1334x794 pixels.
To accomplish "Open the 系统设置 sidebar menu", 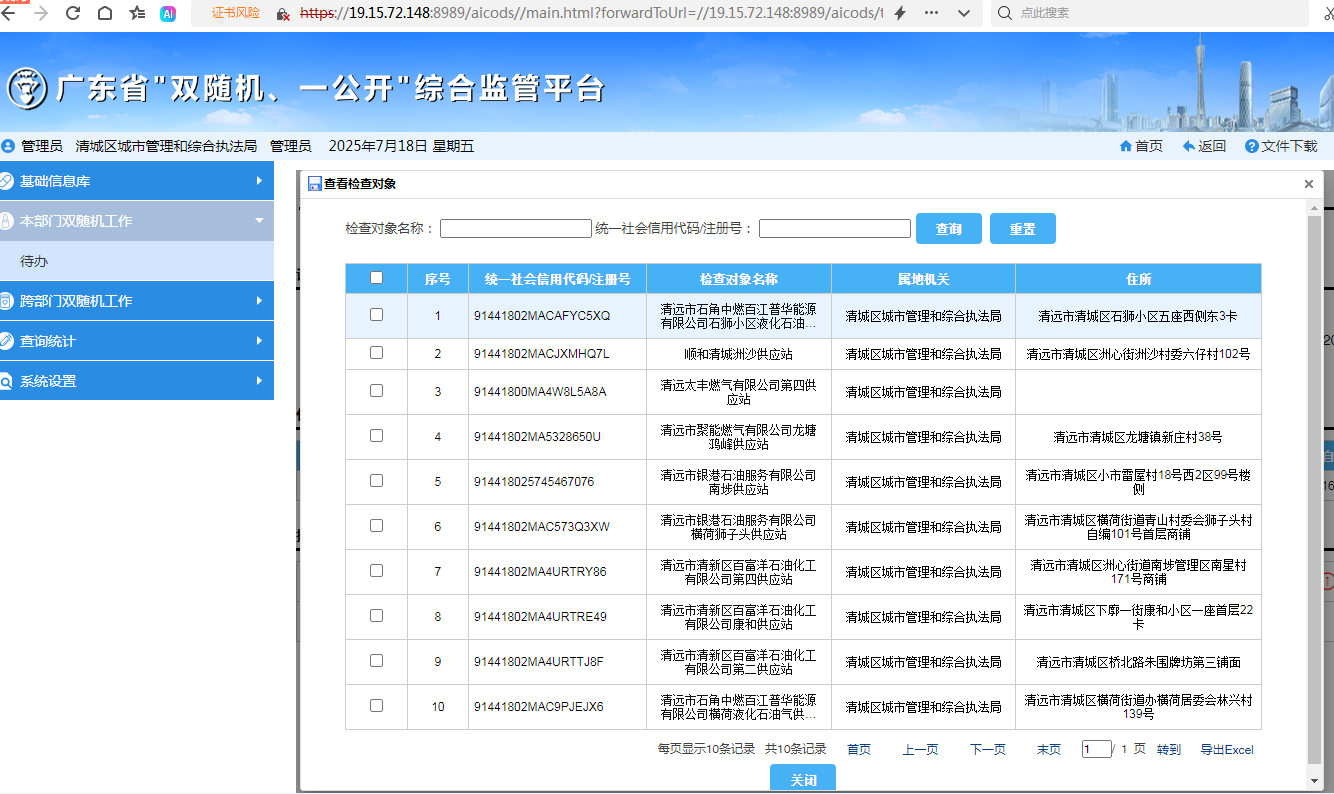I will click(136, 381).
